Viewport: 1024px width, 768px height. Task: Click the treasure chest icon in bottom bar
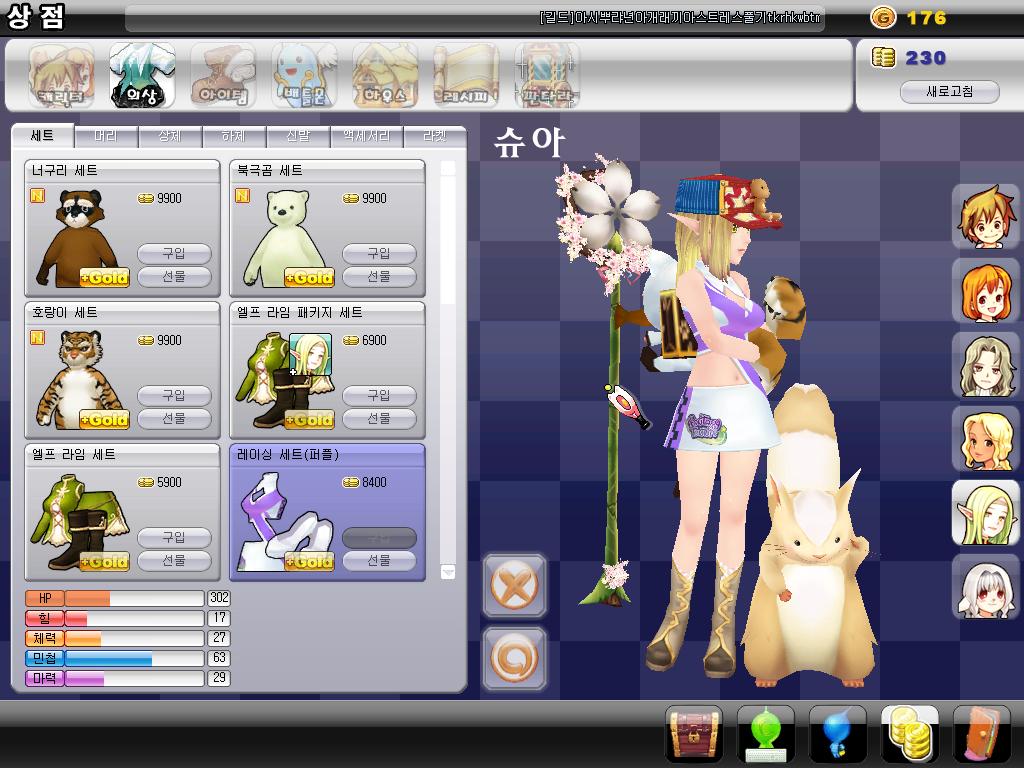693,734
